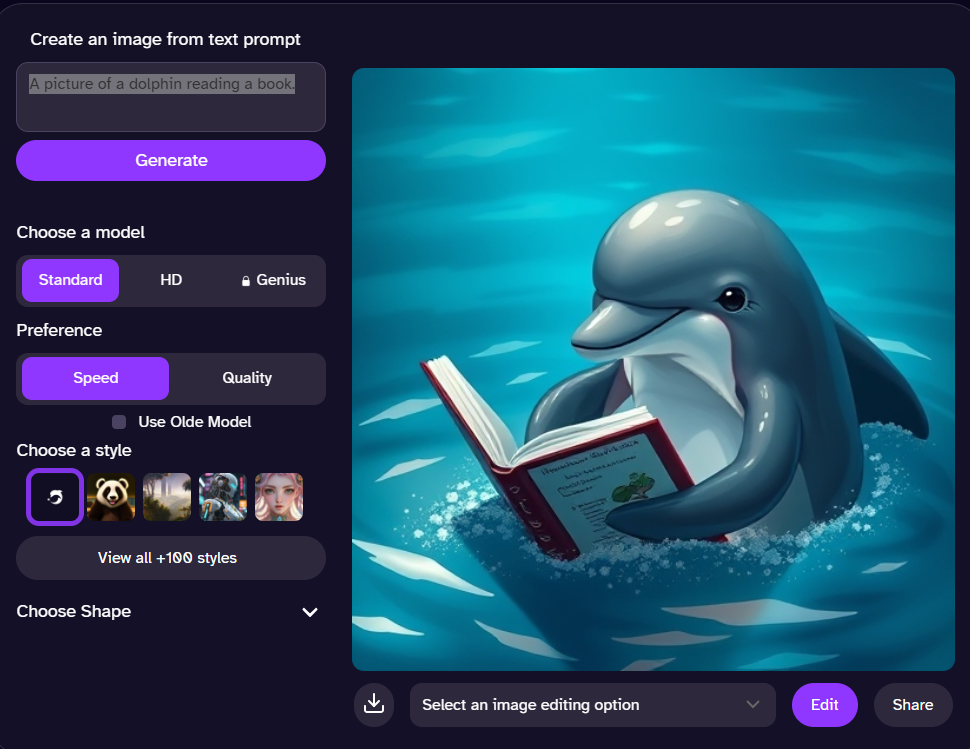Click the generated dolphin image
Image resolution: width=970 pixels, height=749 pixels.
point(653,369)
